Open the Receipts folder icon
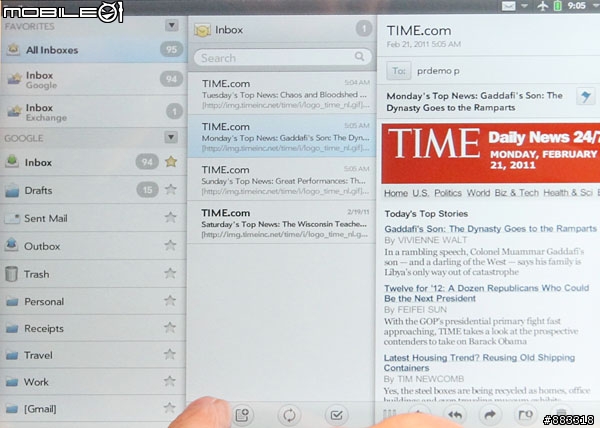Viewport: 600px width, 428px height. pos(12,329)
